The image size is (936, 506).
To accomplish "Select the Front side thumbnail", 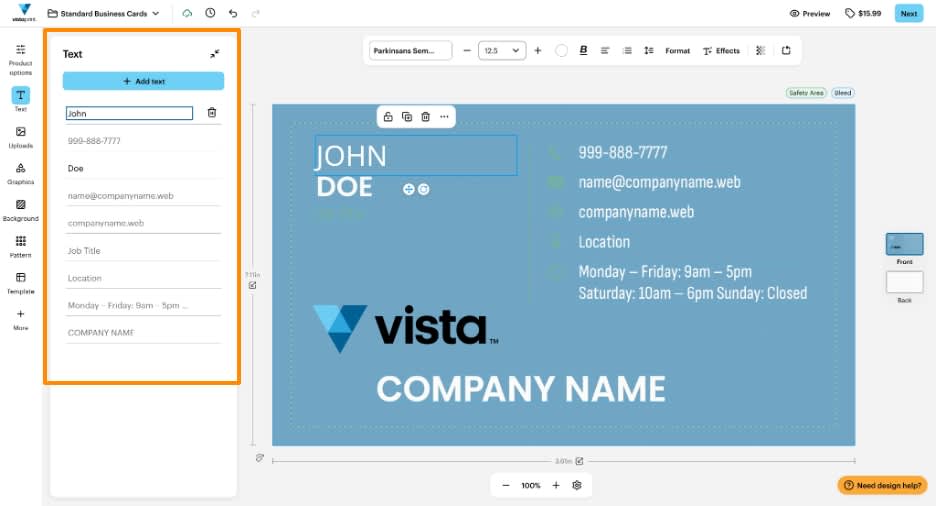I will pos(904,244).
